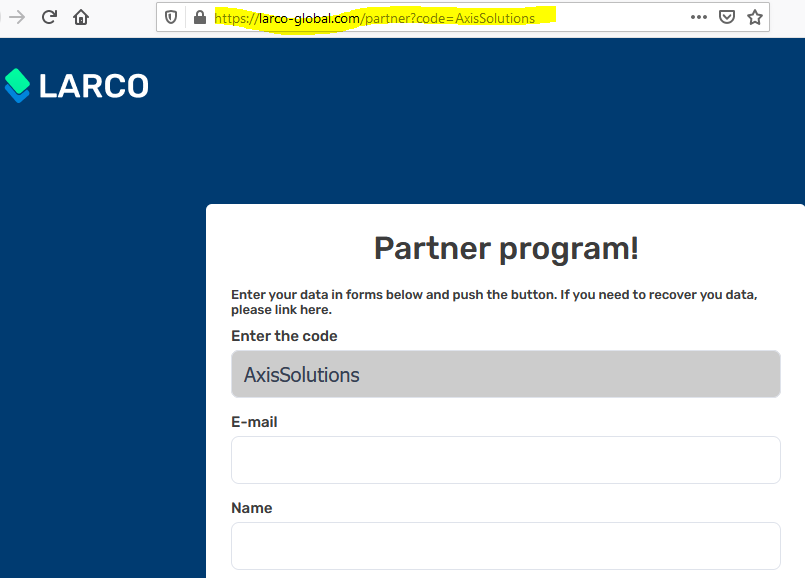
Task: Click the browser forward arrow
Action: 17,17
